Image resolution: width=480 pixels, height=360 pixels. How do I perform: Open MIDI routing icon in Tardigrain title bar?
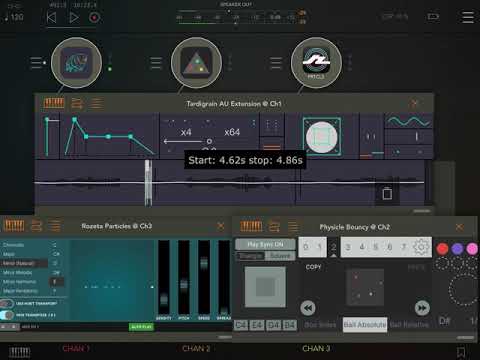coord(77,103)
